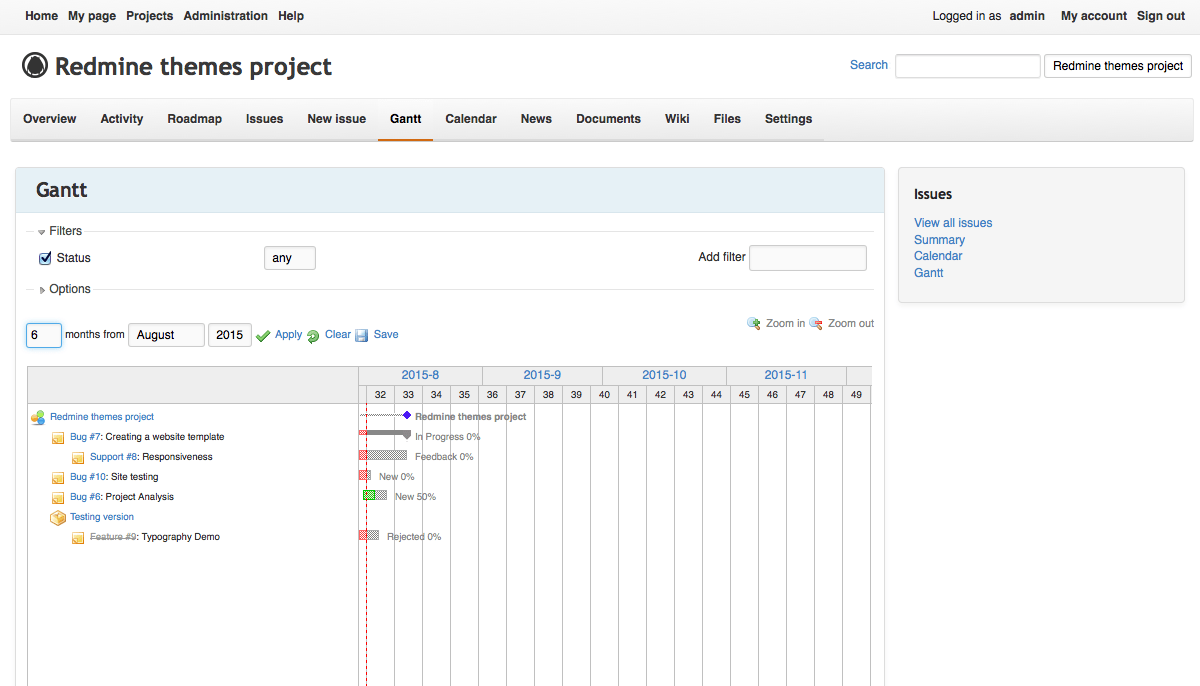Image resolution: width=1200 pixels, height=686 pixels.
Task: Select the Gantt tab
Action: pos(406,119)
